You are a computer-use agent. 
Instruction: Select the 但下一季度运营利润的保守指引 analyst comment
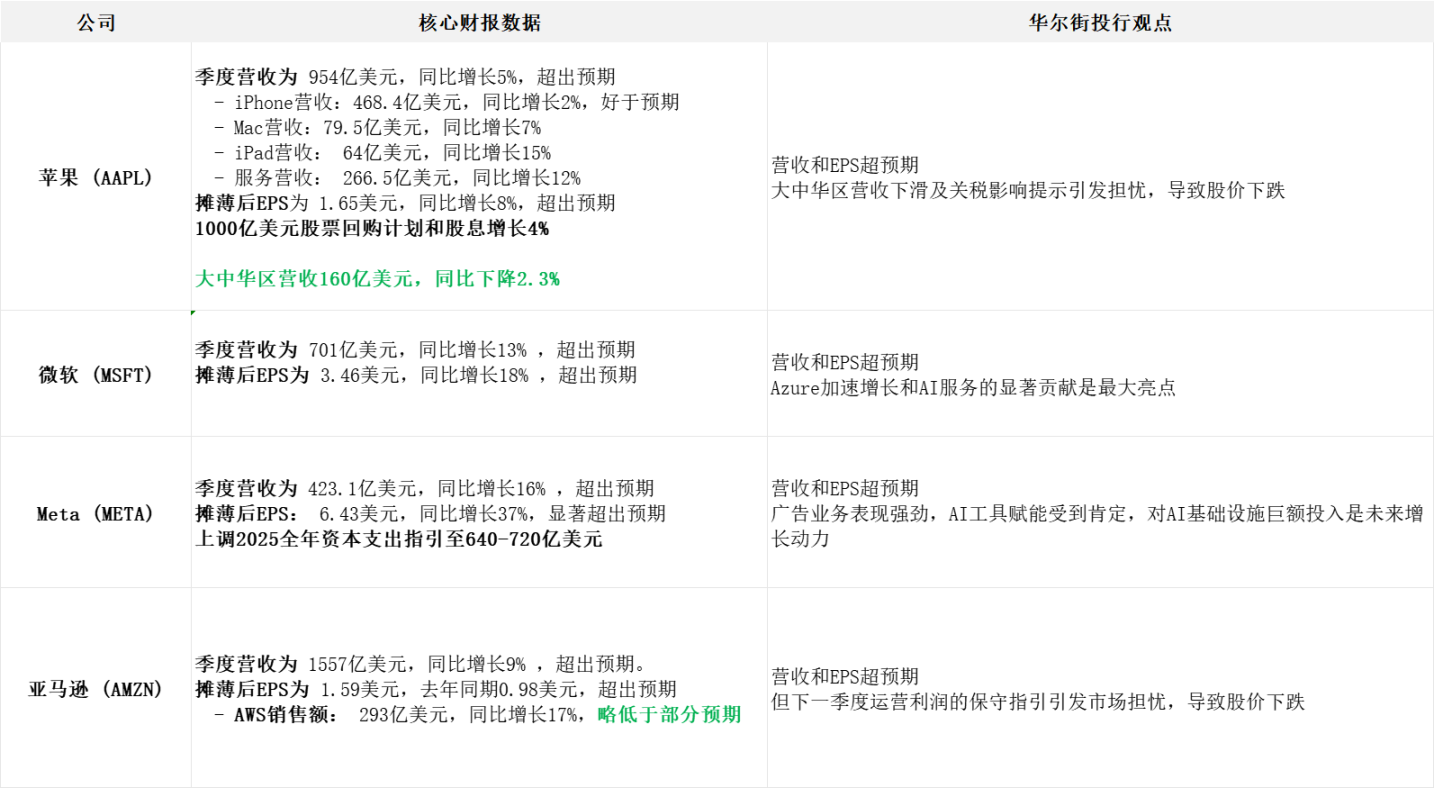click(x=1038, y=702)
